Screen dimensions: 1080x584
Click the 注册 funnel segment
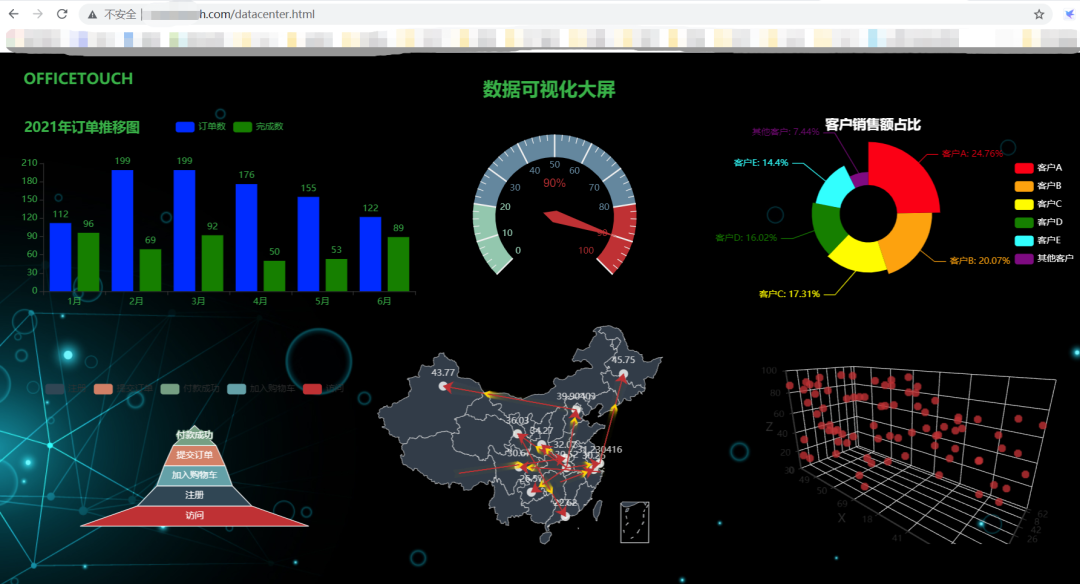pyautogui.click(x=194, y=495)
